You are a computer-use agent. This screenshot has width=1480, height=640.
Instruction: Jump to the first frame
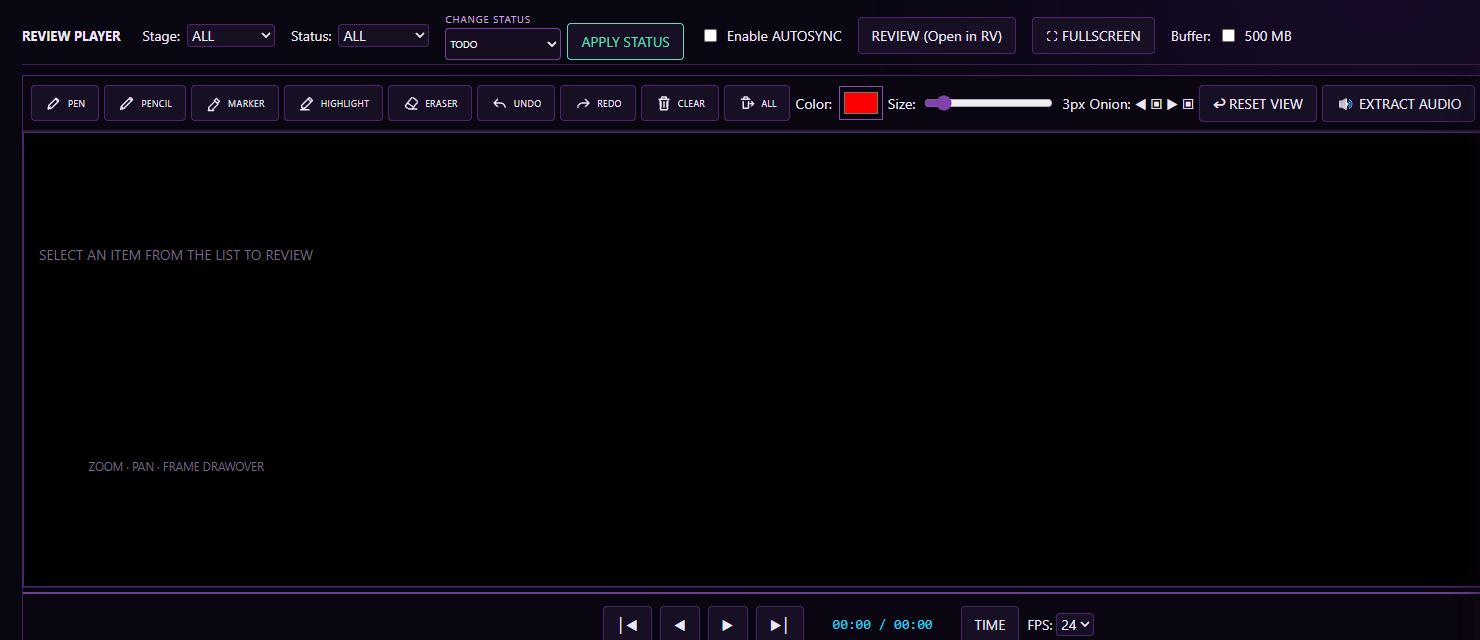coord(628,625)
